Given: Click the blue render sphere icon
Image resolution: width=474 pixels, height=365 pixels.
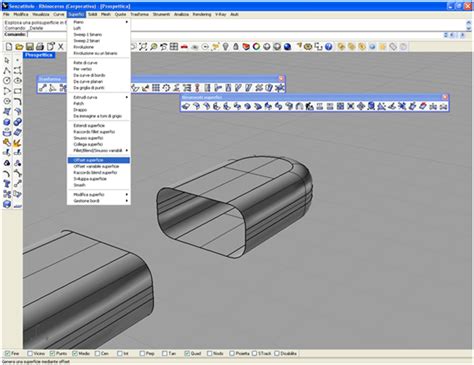Looking at the screenshot, I should tap(287, 47).
